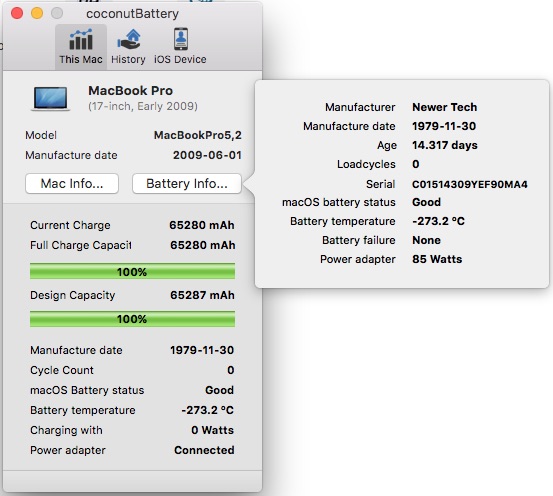Click the macOS Battery status Good value in main window
Screen dimensions: 553x496
pos(219,390)
